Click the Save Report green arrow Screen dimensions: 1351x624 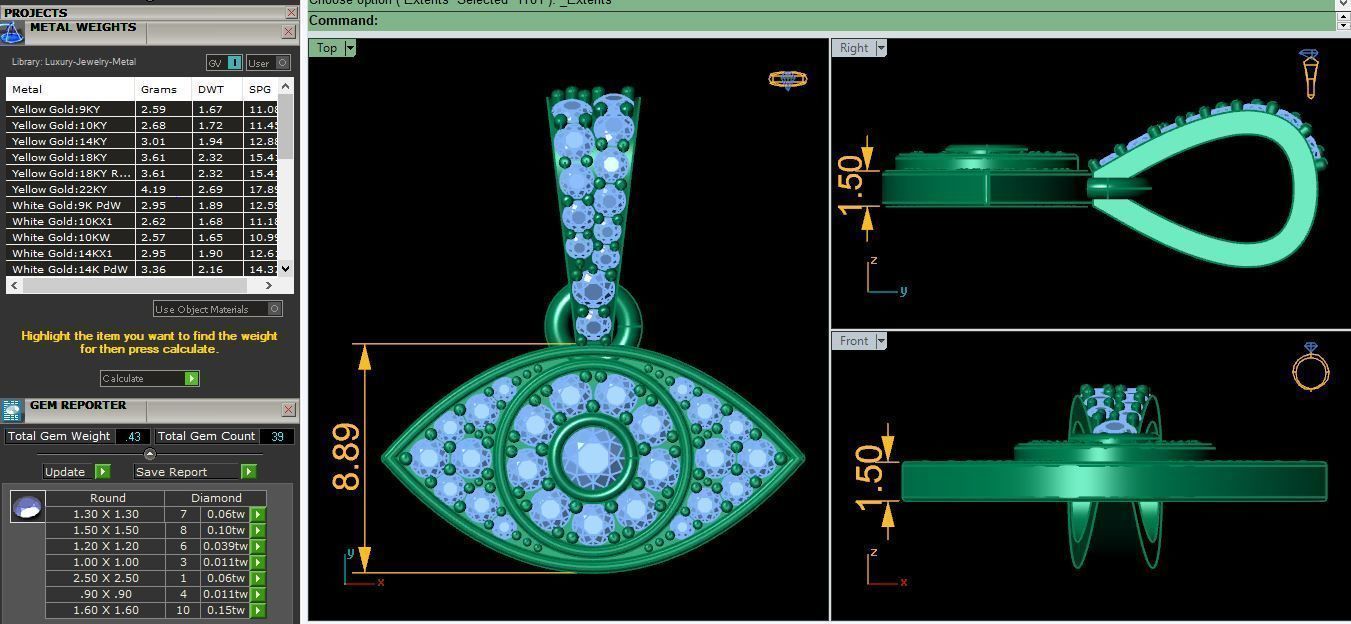click(x=249, y=471)
